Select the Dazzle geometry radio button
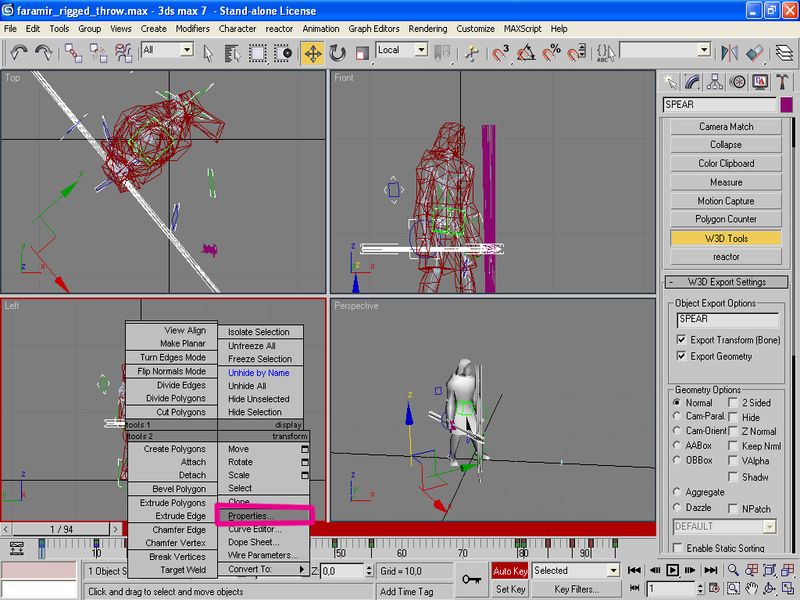 tap(677, 507)
